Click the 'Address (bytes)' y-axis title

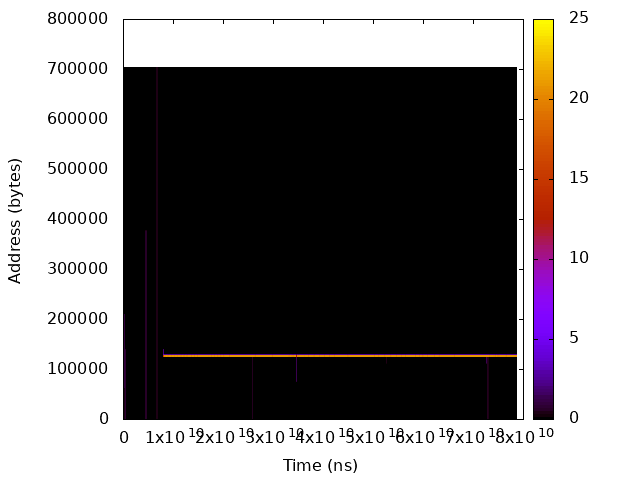click(x=15, y=219)
